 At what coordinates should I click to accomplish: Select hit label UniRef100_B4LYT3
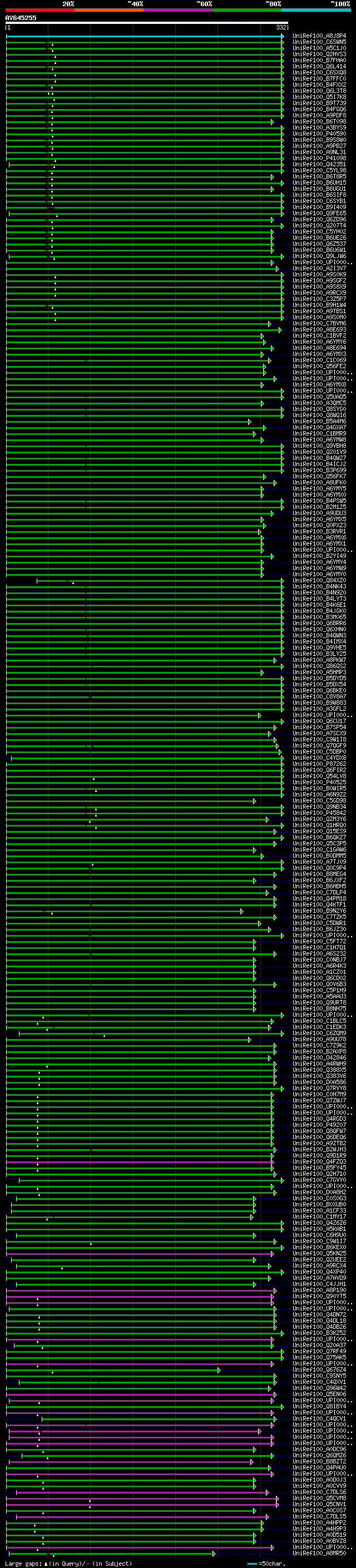(x=319, y=598)
